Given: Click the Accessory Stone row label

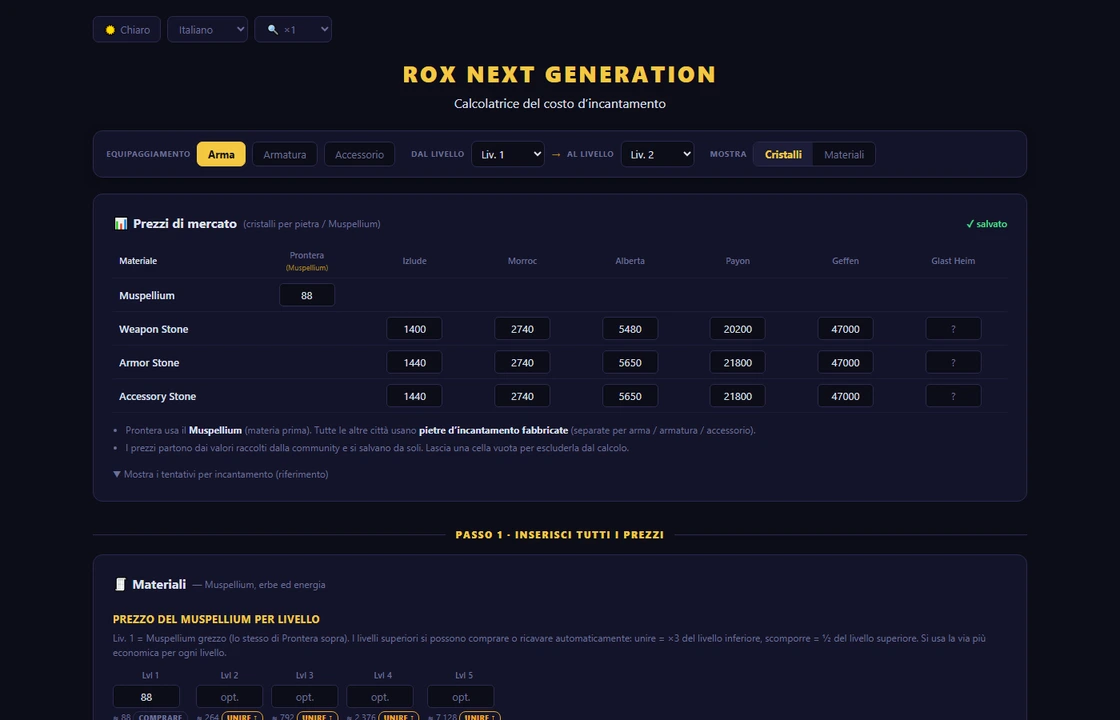Looking at the screenshot, I should coord(157,396).
